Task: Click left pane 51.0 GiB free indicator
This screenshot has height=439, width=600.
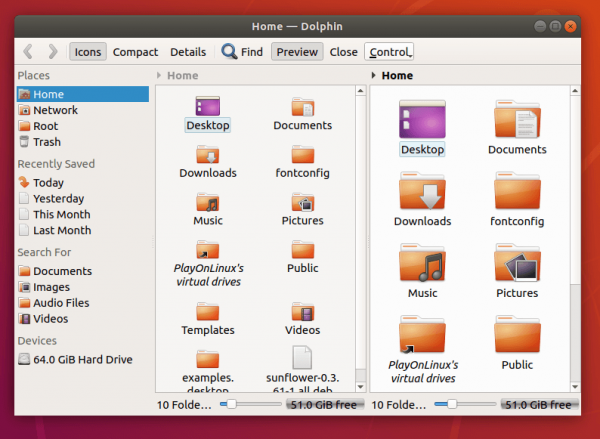Action: [324, 405]
